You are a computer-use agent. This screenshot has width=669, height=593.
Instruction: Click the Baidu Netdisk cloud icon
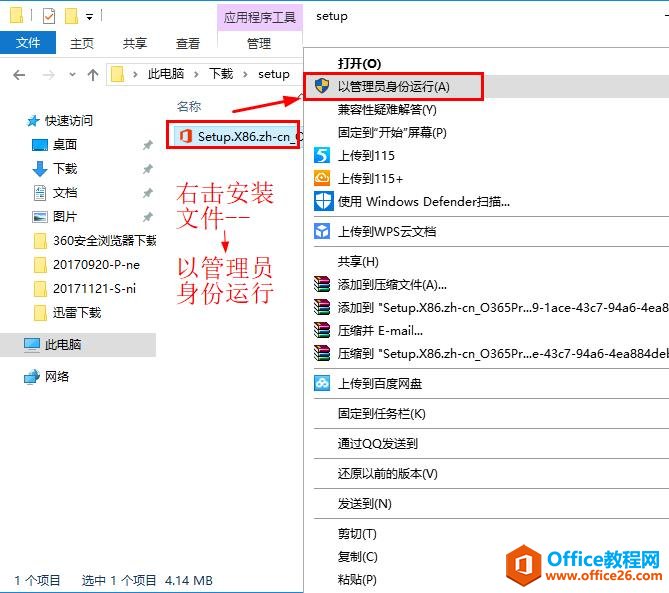[322, 383]
